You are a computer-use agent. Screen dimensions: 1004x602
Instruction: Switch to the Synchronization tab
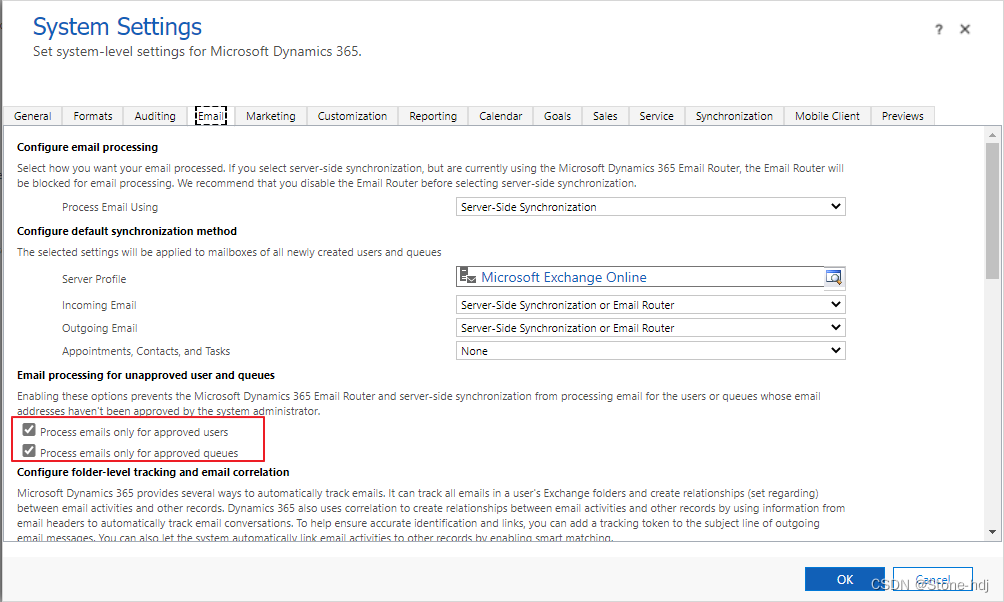(734, 116)
